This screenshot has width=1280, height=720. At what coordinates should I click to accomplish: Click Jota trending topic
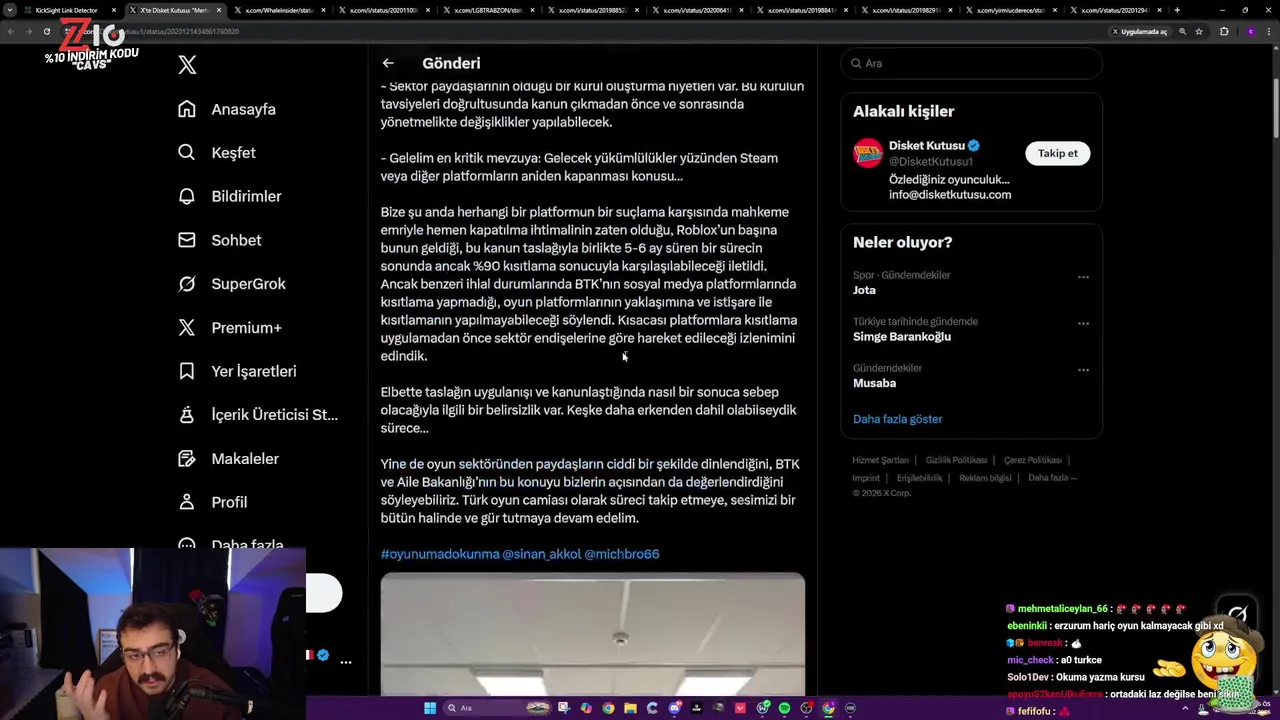[864, 290]
